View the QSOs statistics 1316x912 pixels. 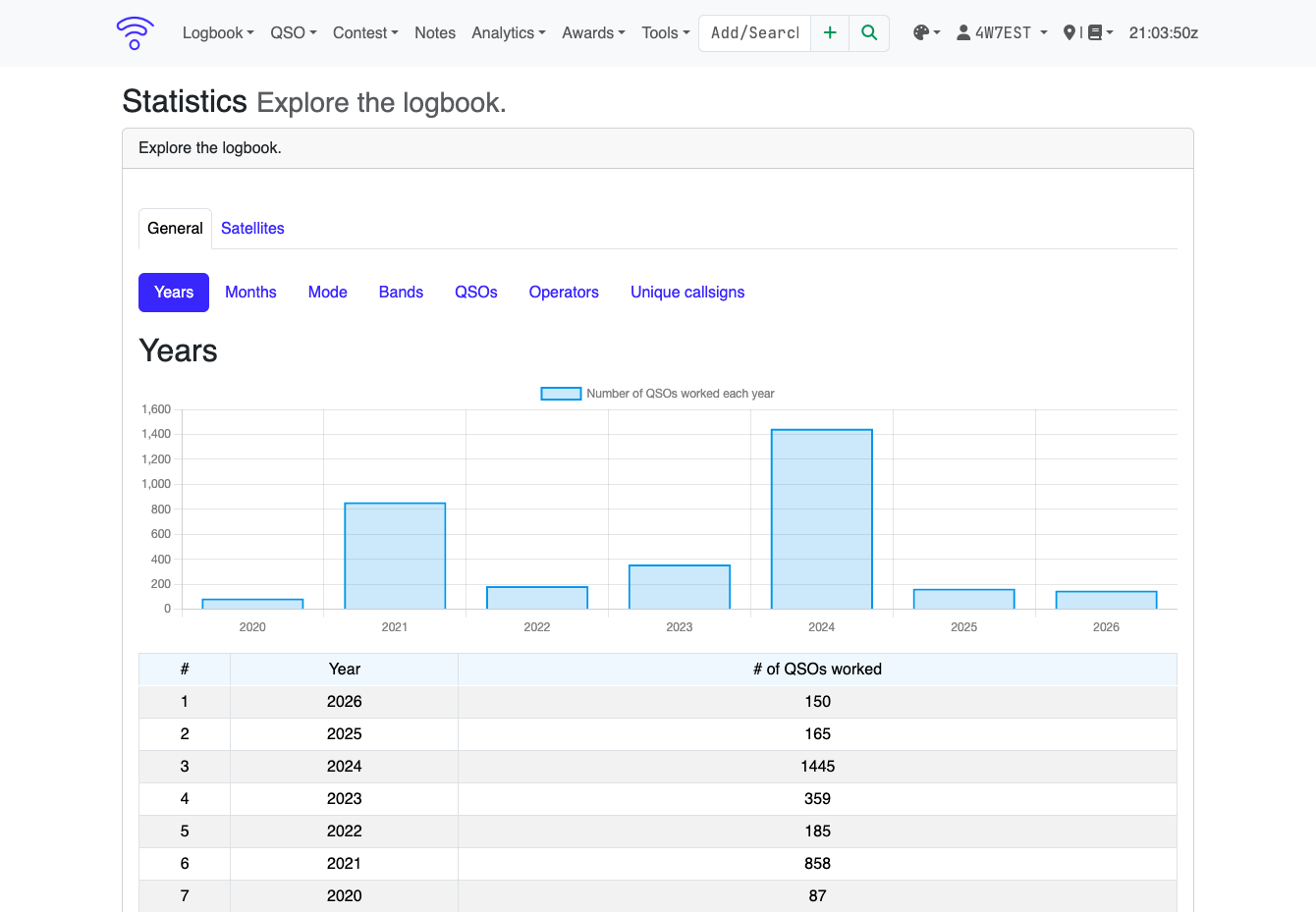point(476,293)
